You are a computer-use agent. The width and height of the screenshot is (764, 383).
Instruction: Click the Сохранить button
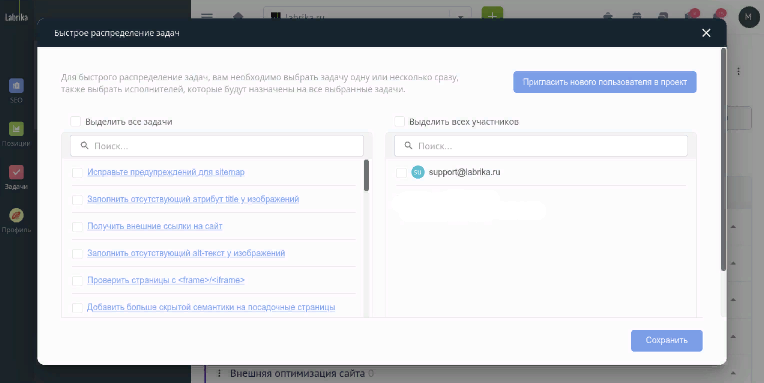click(x=667, y=341)
